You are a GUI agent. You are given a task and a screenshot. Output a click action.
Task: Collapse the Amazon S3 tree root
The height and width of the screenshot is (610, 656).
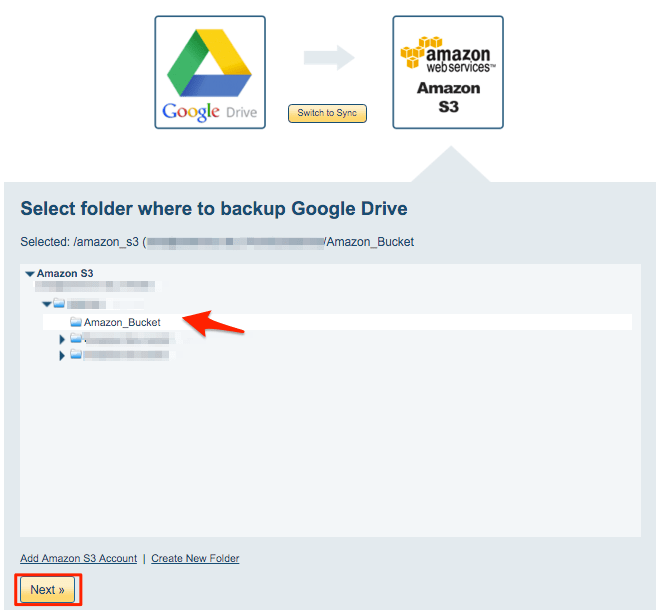point(30,274)
